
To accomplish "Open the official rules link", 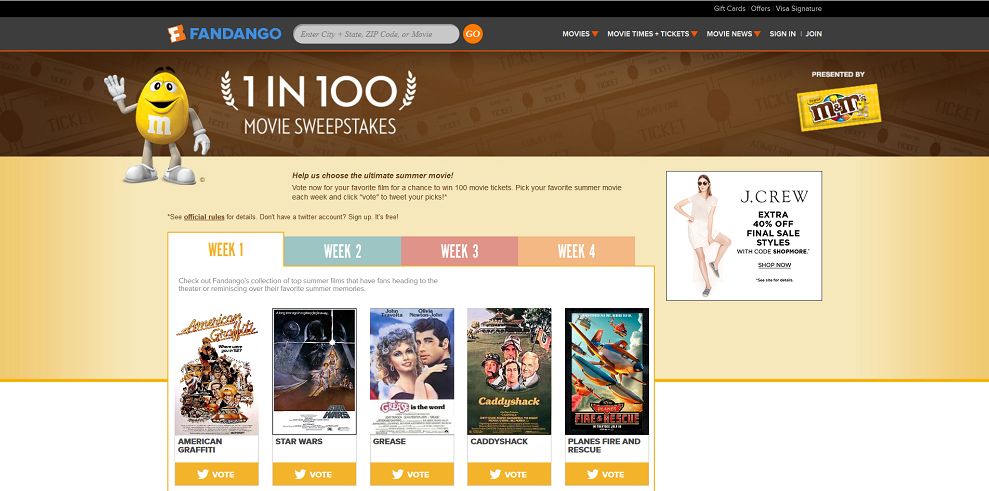I will (x=204, y=217).
